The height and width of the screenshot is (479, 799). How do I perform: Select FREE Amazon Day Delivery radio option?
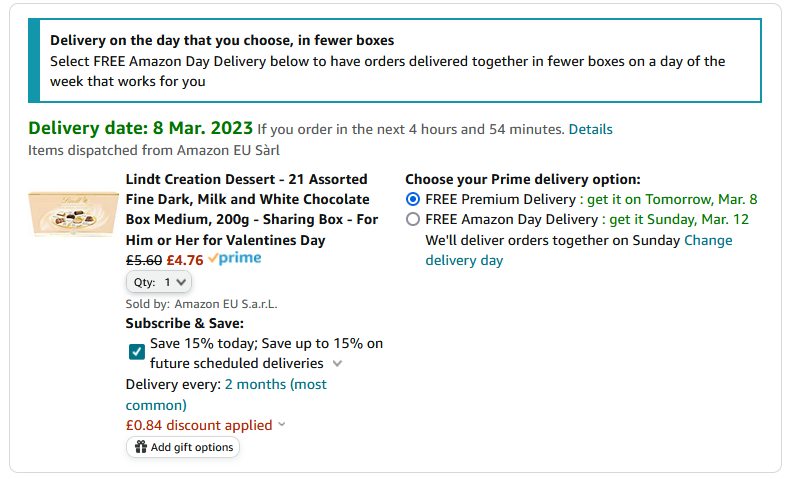pos(413,219)
